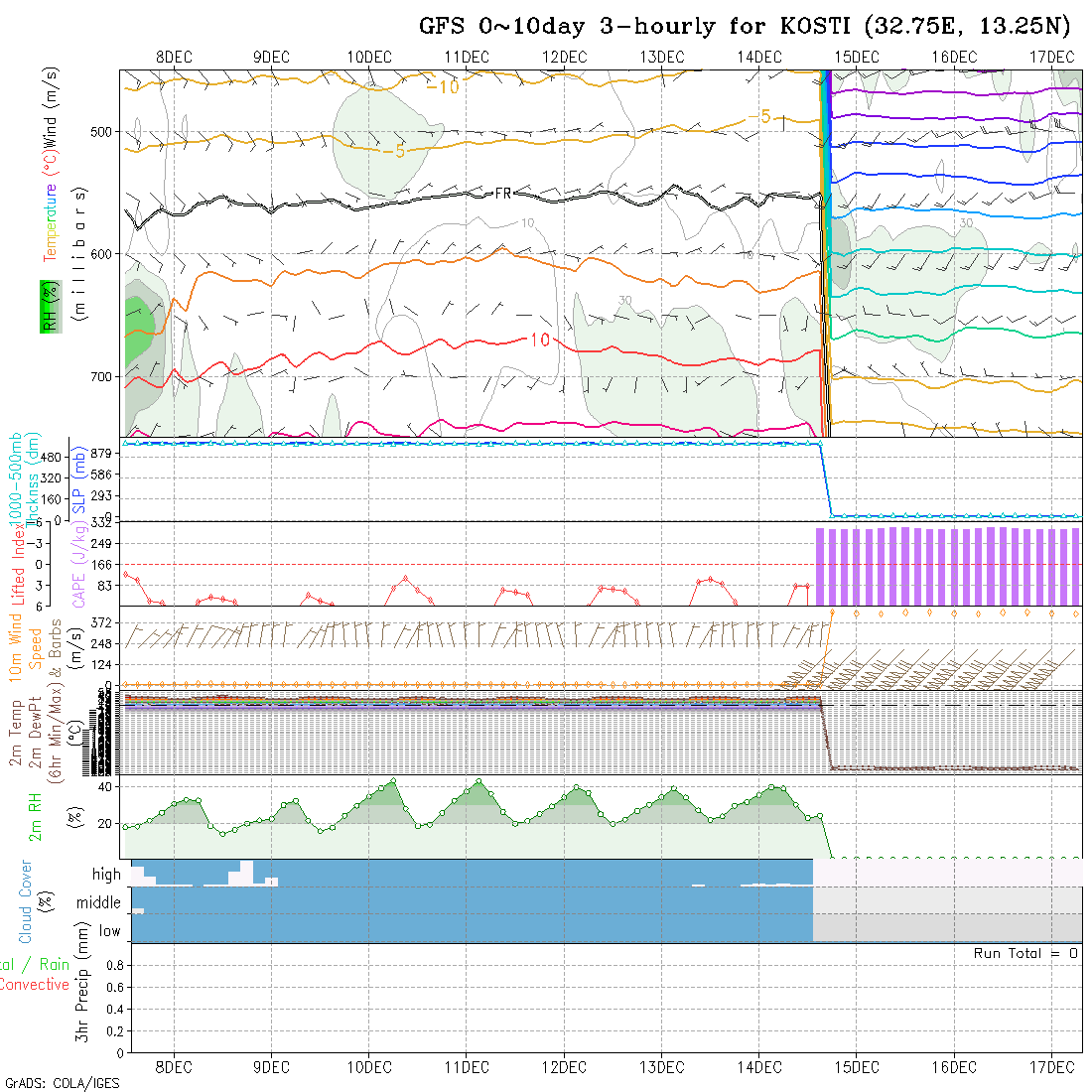Select the 10DEC label on the top time axis

369,57
